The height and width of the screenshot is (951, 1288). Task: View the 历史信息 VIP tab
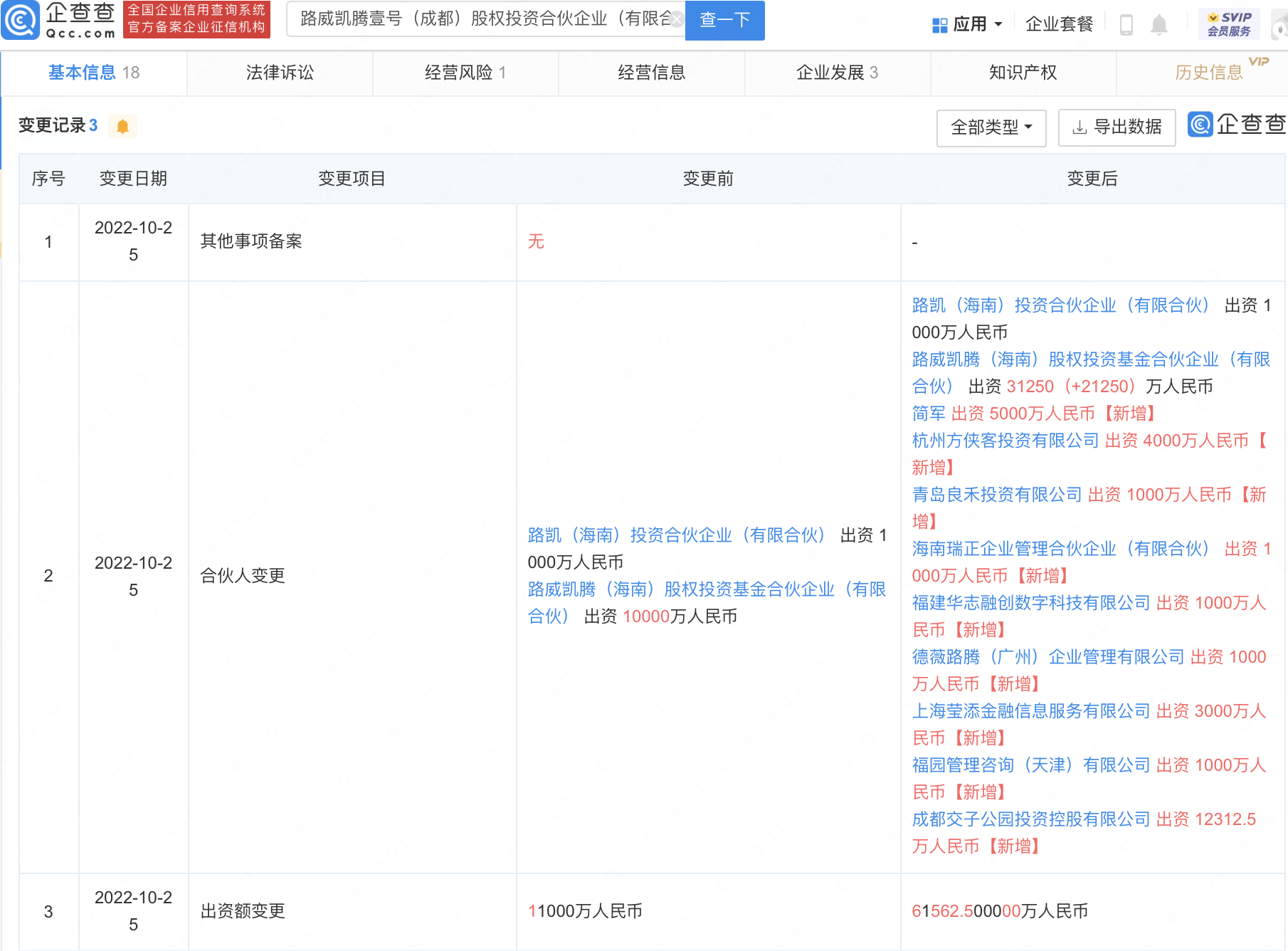(x=1209, y=73)
